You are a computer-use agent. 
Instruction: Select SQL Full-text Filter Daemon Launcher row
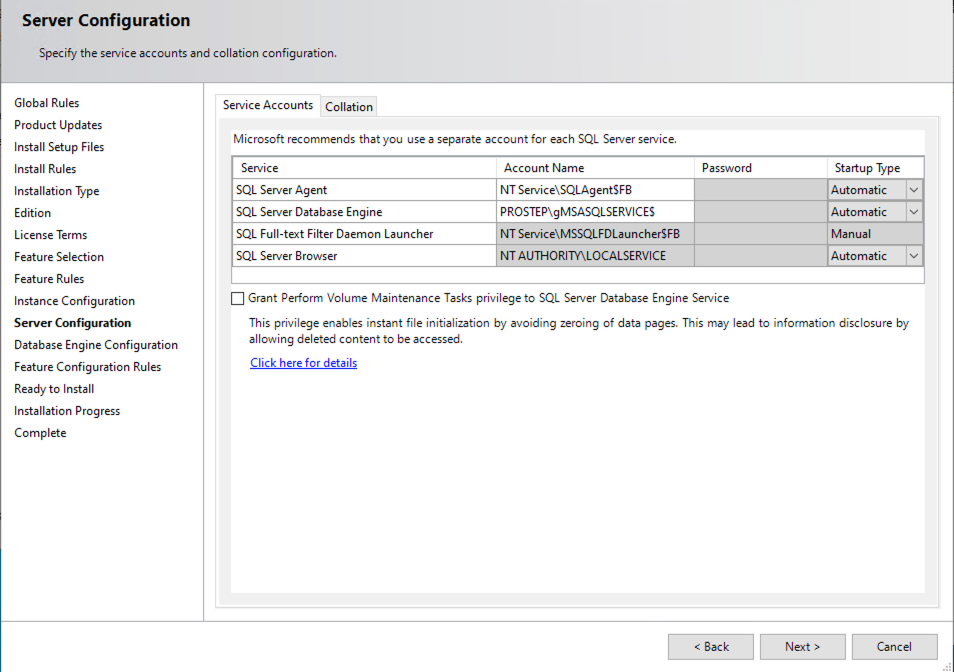coord(364,234)
